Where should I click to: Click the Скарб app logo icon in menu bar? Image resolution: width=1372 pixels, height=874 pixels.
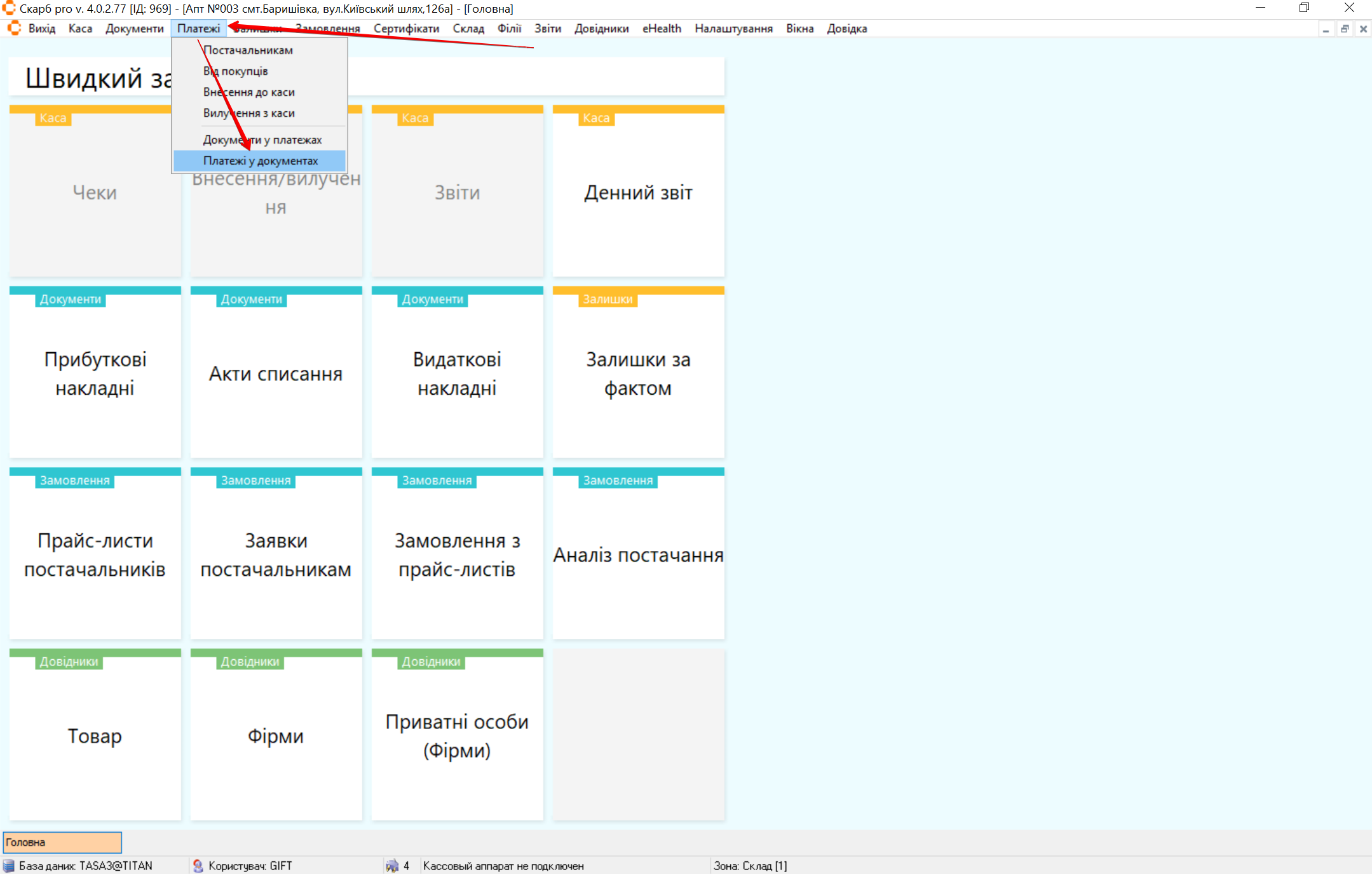click(x=14, y=29)
